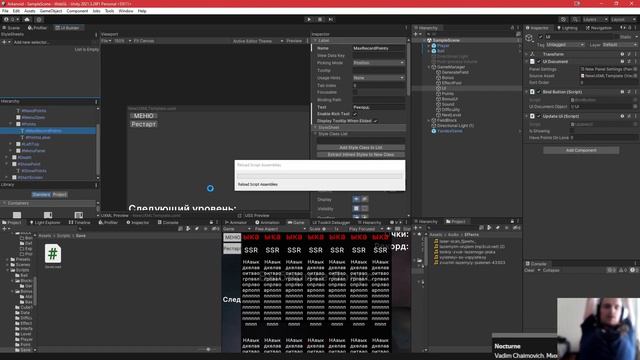Toggle the Focusable checkbox

(355, 92)
